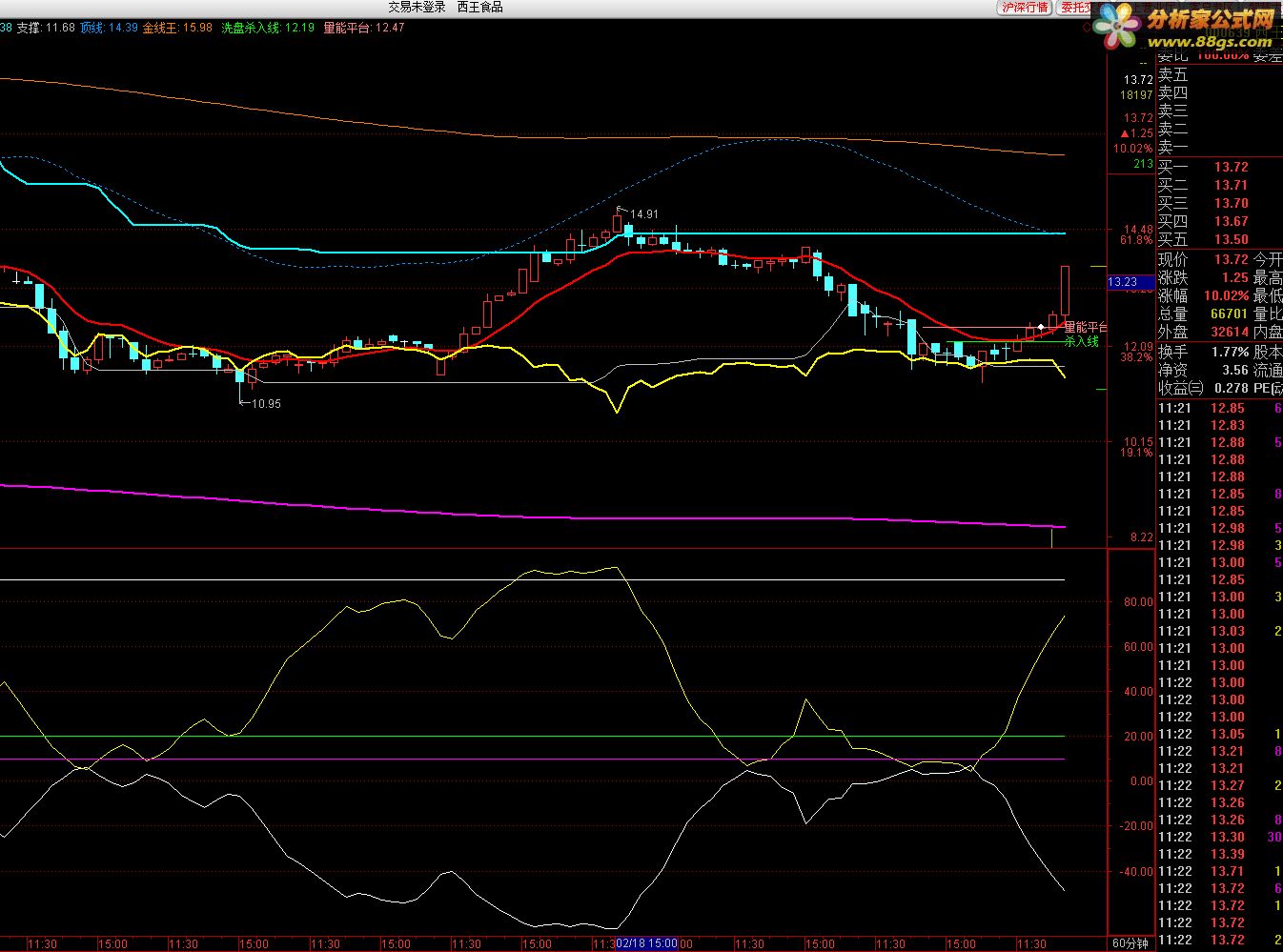Select the 卖五 order book row
1283x952 pixels.
pos(1219,74)
